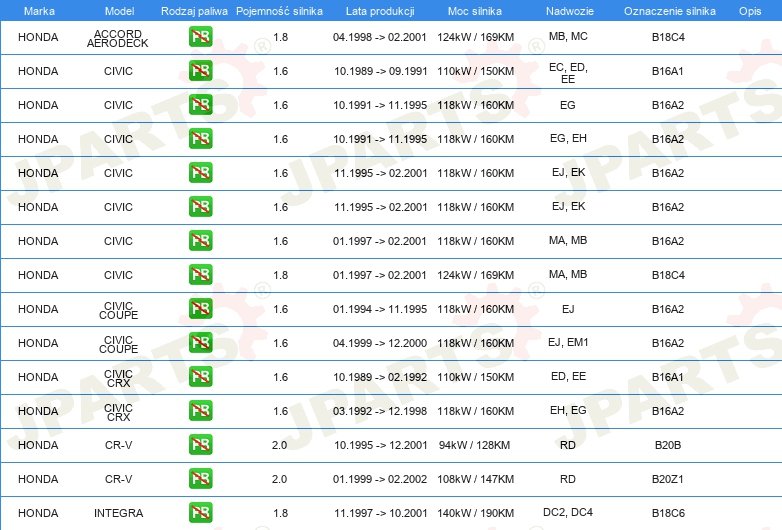The width and height of the screenshot is (782, 530).
Task: Select the MB, MC body cell
Action: tap(568, 36)
